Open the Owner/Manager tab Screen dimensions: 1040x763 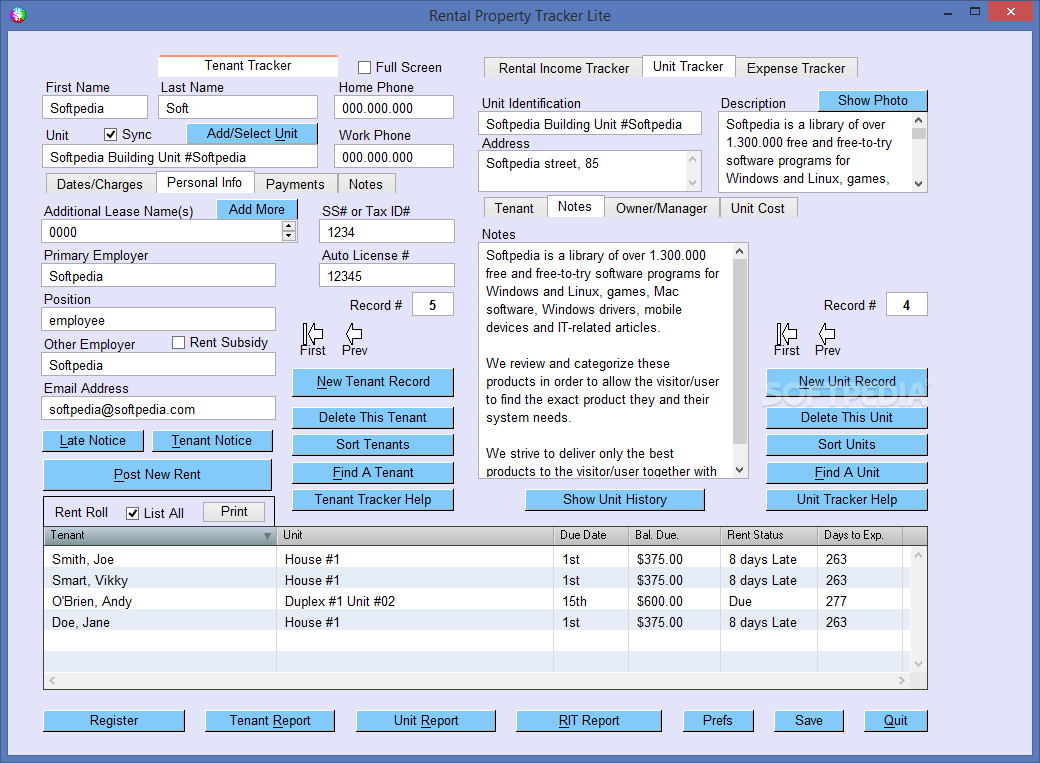[x=661, y=208]
